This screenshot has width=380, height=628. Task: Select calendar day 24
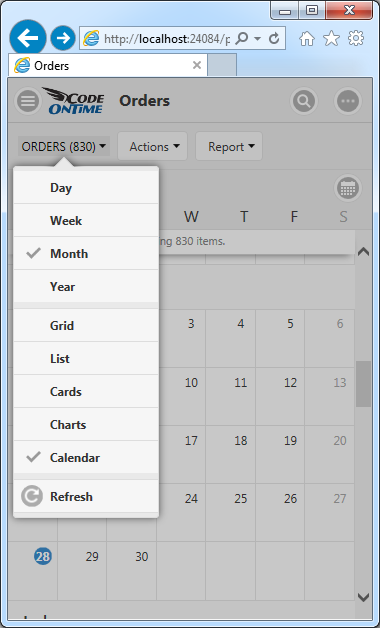pyautogui.click(x=181, y=513)
